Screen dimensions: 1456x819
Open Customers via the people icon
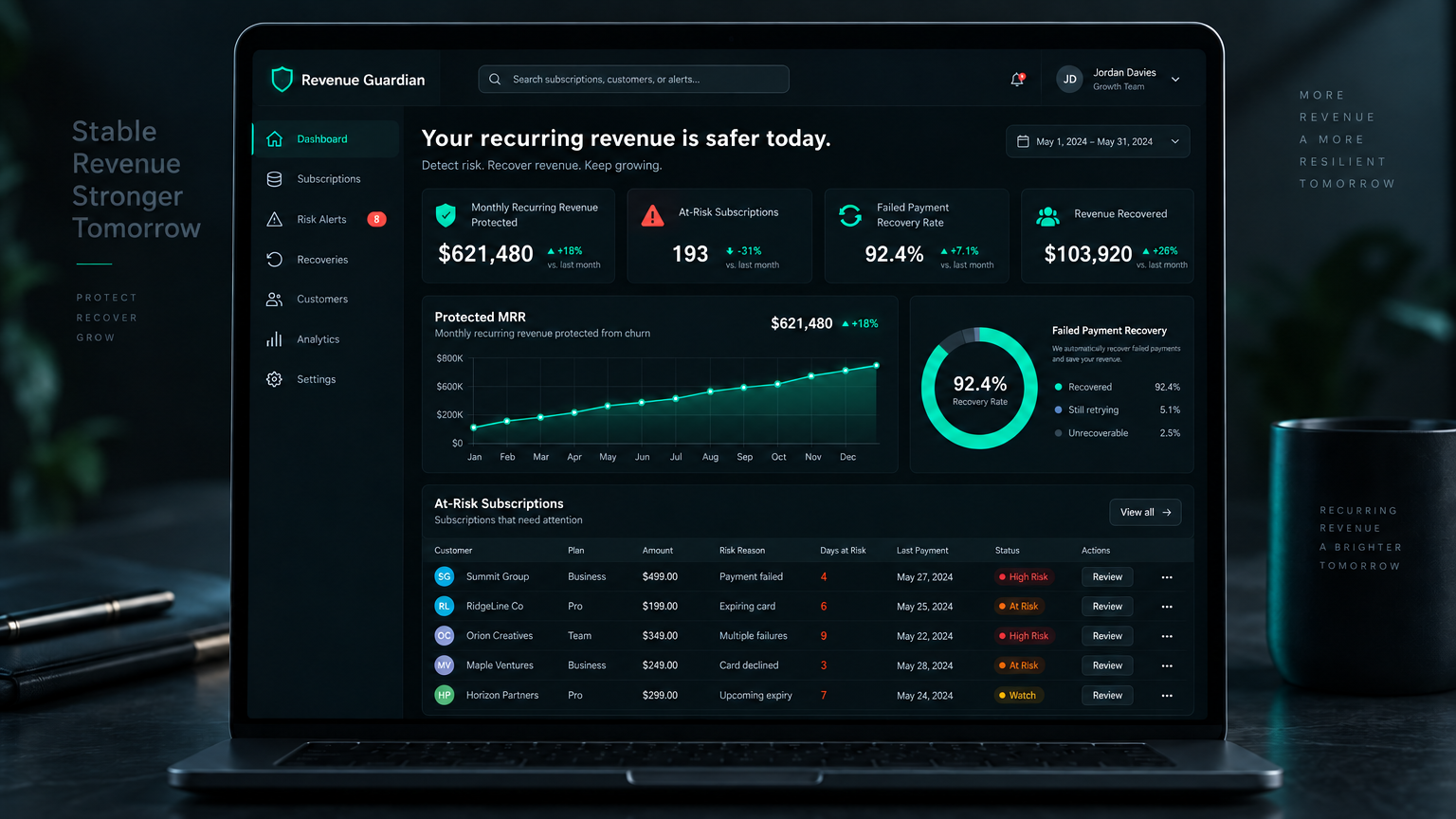point(274,300)
